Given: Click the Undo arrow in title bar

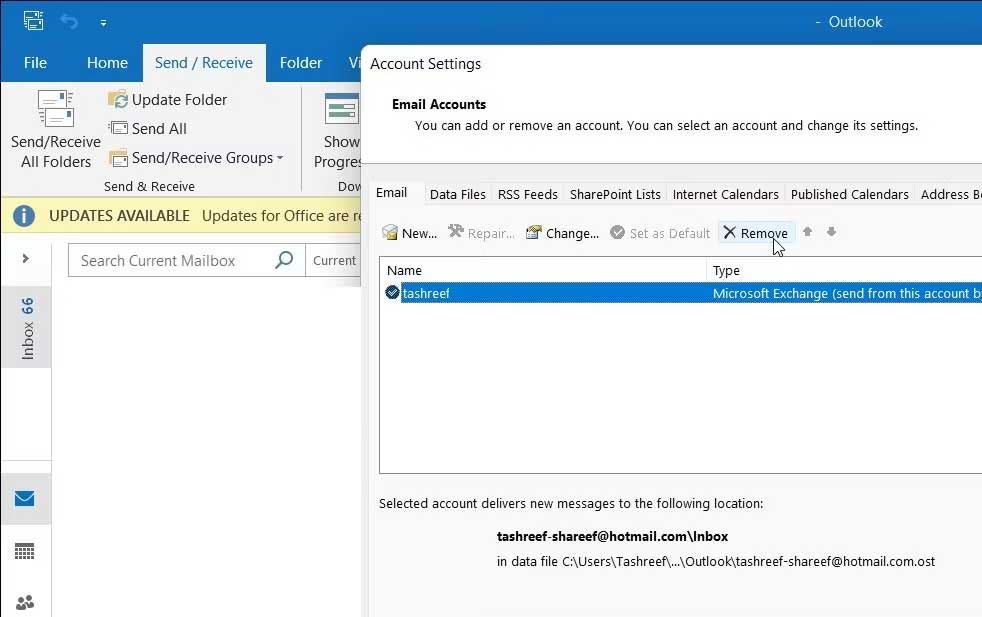Looking at the screenshot, I should pyautogui.click(x=69, y=21).
